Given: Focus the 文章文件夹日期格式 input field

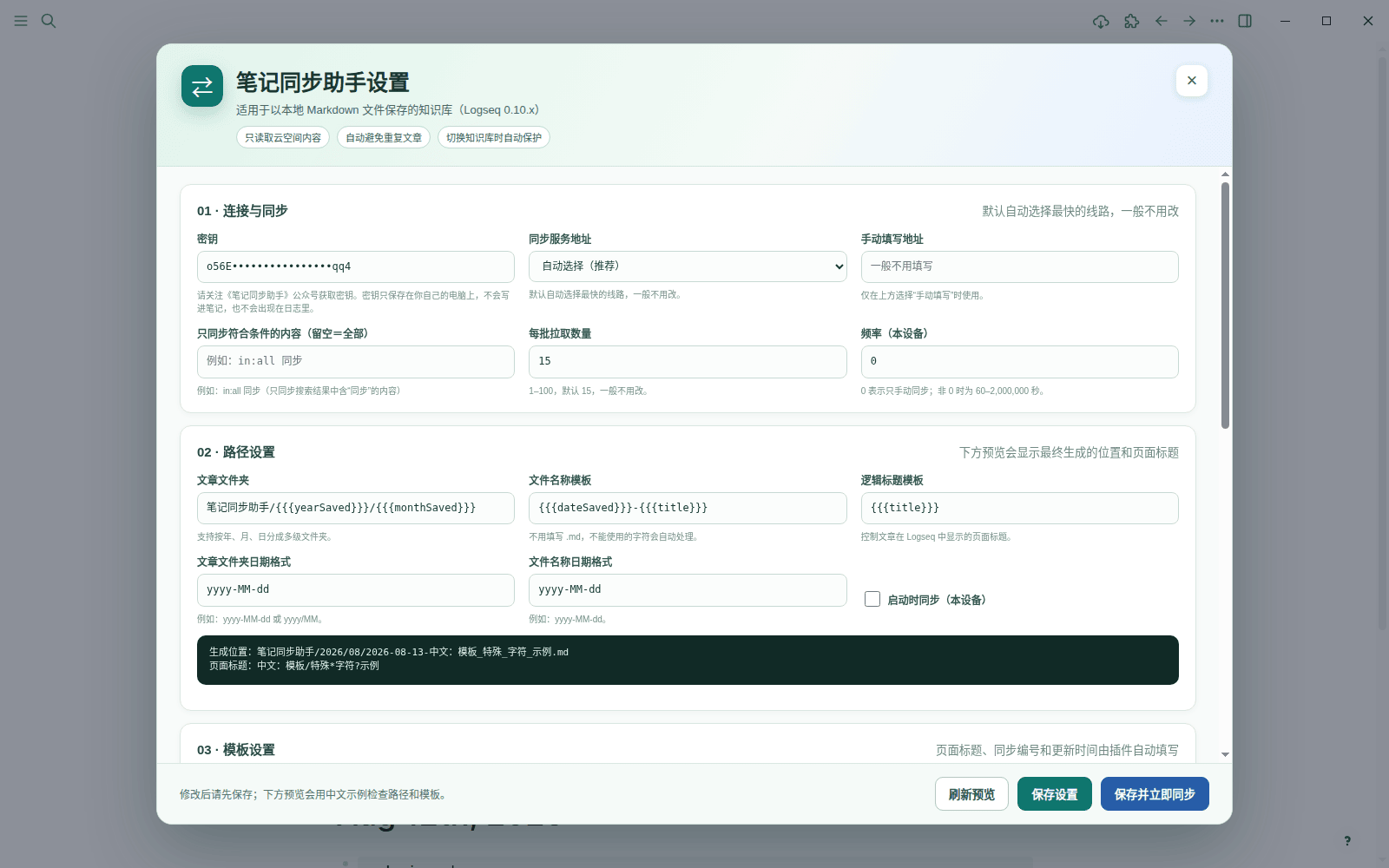Looking at the screenshot, I should coord(356,589).
